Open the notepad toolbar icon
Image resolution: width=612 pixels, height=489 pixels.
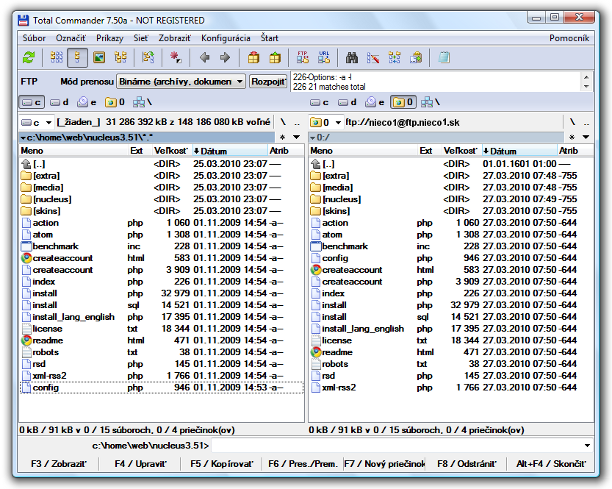pos(444,58)
